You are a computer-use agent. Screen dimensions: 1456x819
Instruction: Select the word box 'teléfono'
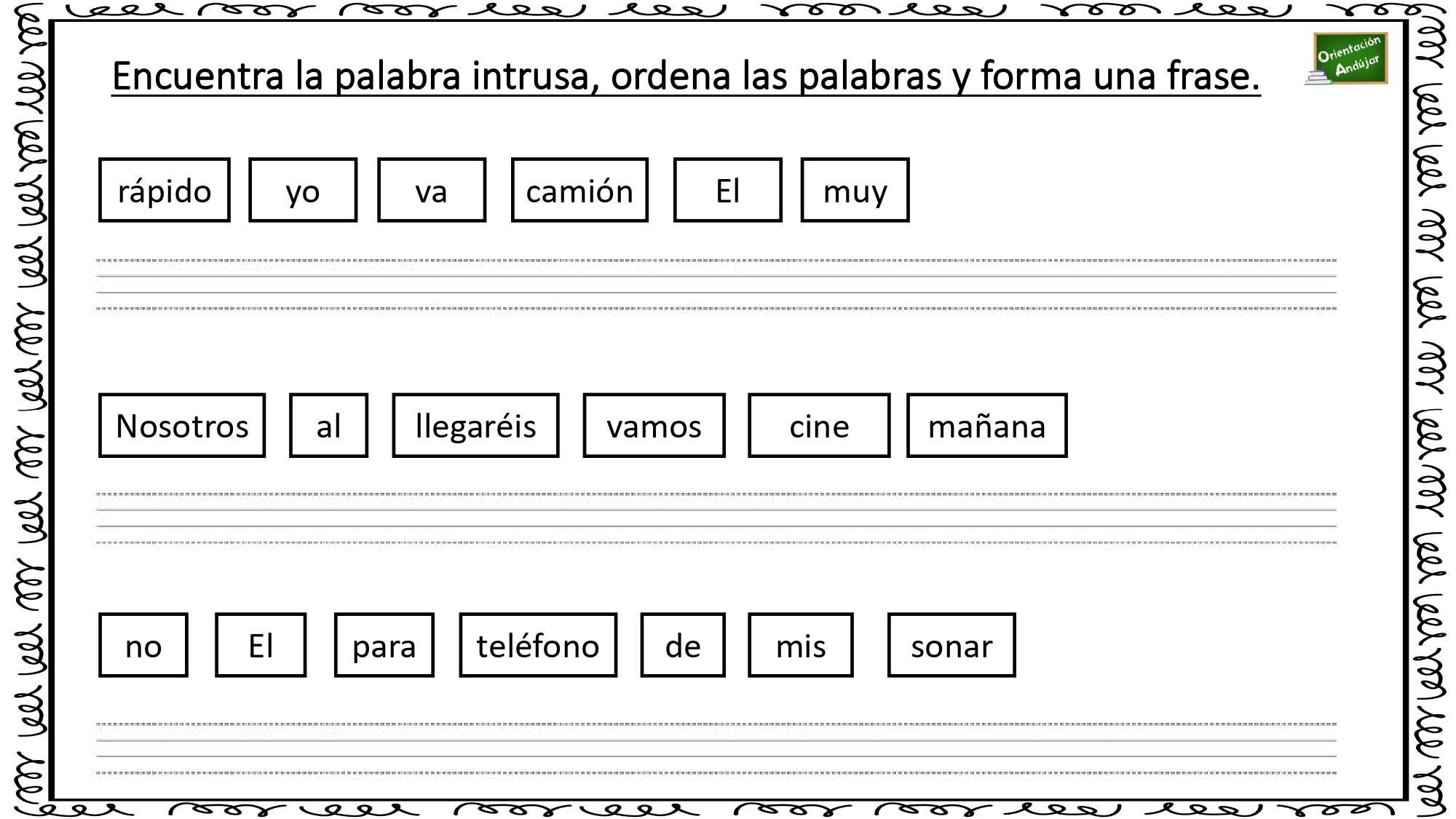tap(538, 645)
